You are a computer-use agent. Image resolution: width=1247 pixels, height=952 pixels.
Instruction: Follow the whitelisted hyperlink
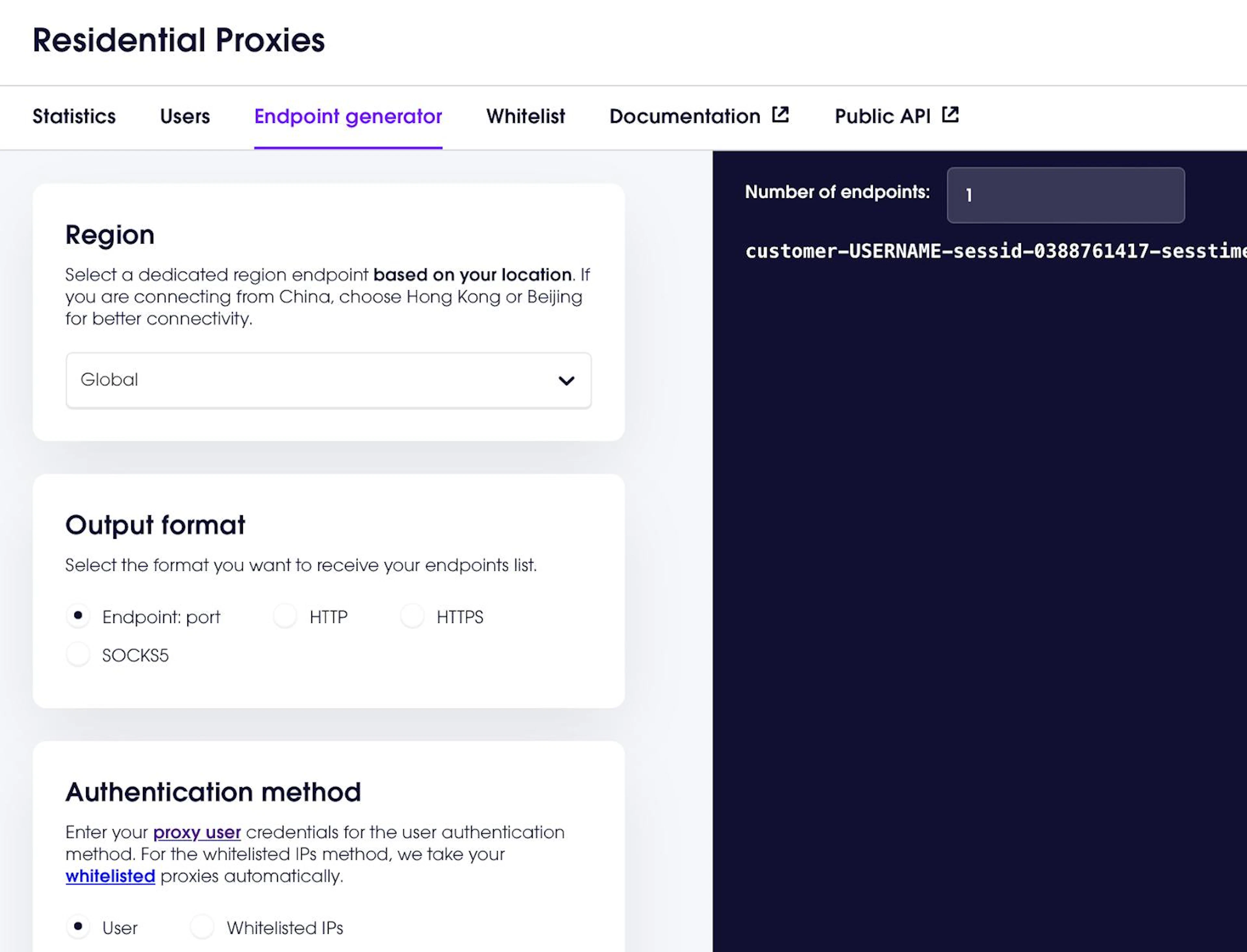click(x=110, y=876)
